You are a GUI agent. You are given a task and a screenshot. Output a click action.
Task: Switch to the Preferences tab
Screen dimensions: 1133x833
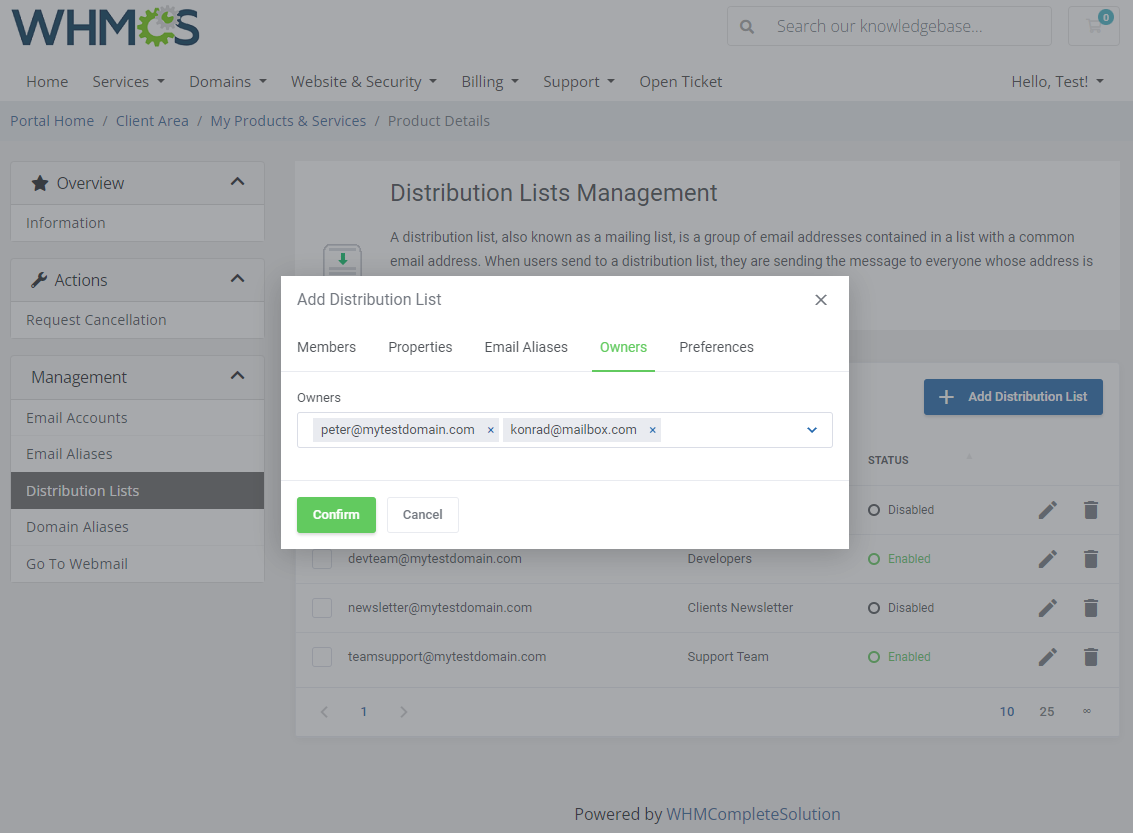click(x=716, y=347)
